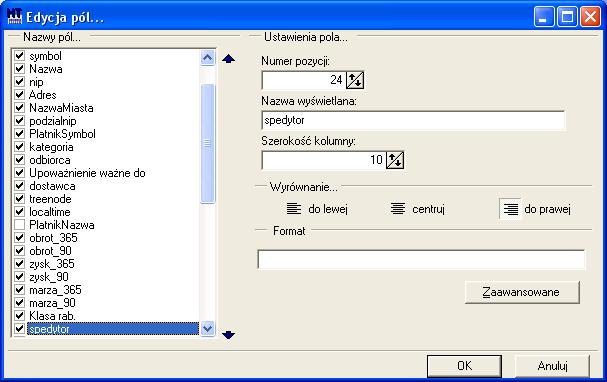Move selected field up with arrow icon
Image resolution: width=607 pixels, height=382 pixels.
point(228,59)
